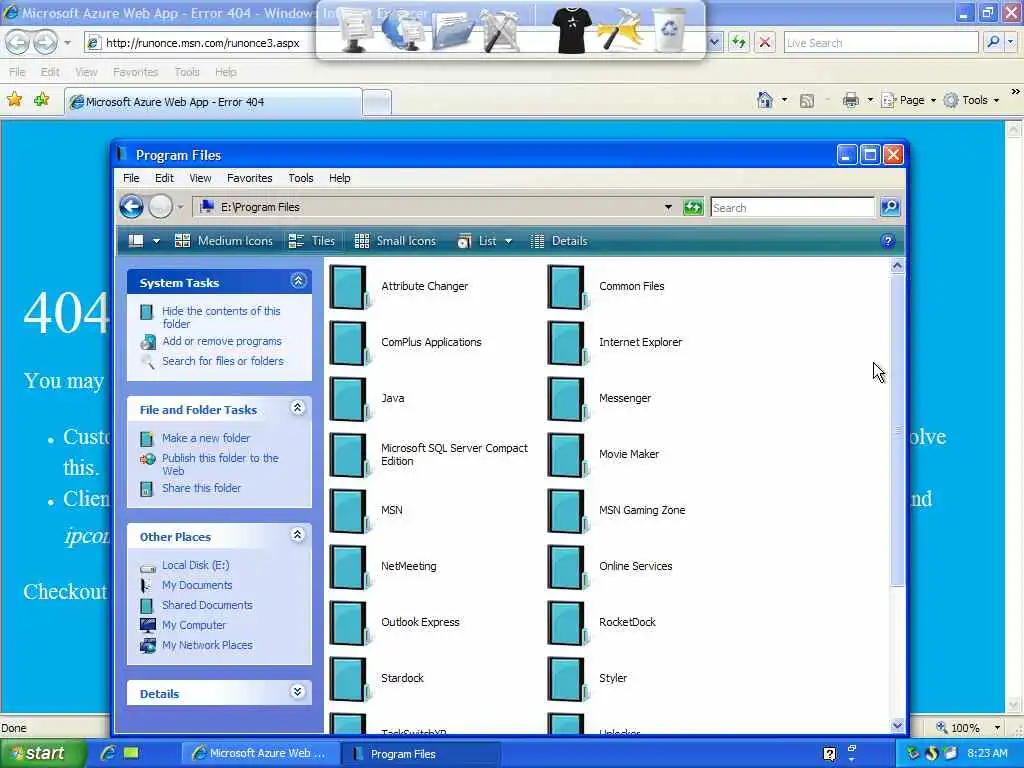Click the crossed hammer and wrench dock icon
1024x768 pixels.
[x=502, y=31]
